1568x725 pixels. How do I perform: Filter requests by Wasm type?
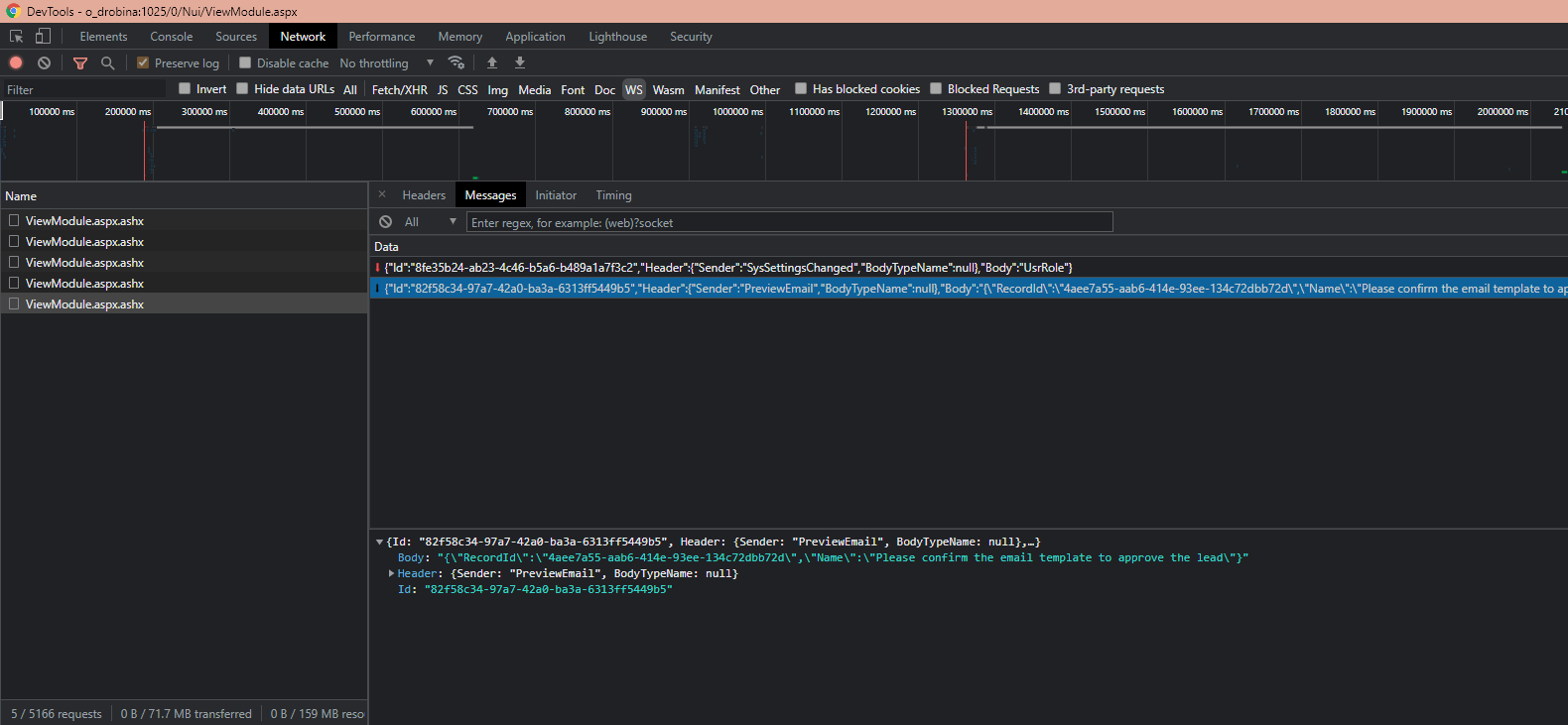click(668, 89)
